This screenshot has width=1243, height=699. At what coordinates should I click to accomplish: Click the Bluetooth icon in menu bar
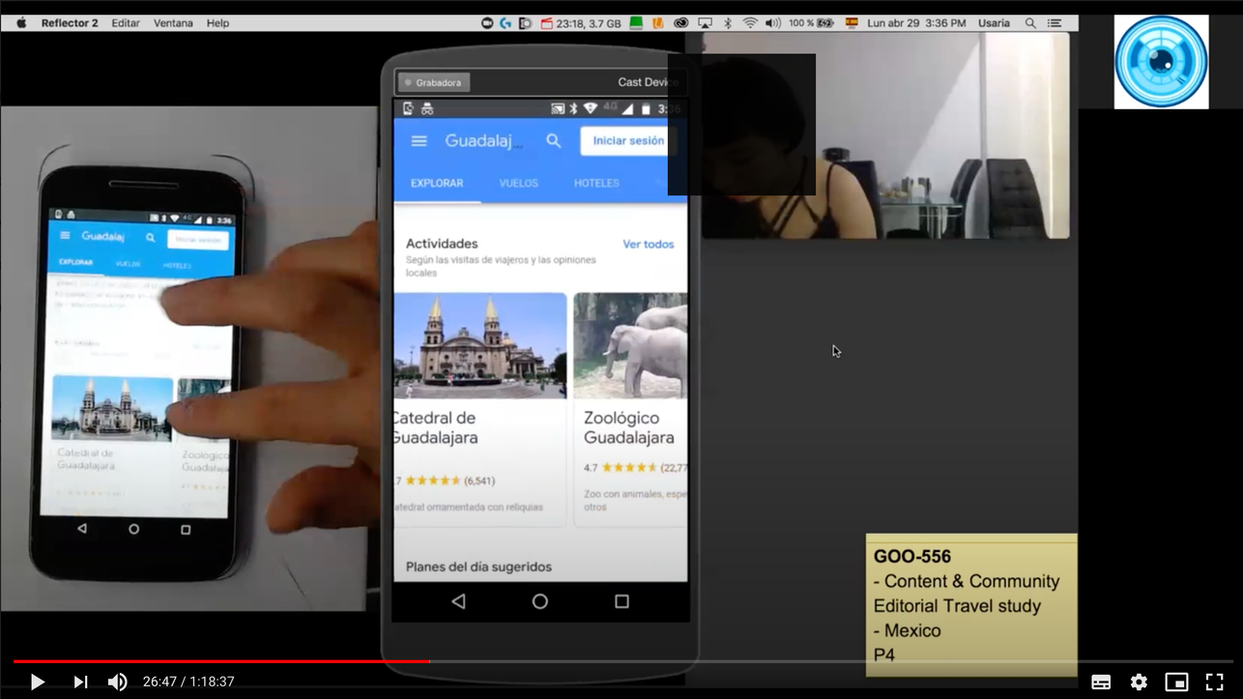point(728,23)
